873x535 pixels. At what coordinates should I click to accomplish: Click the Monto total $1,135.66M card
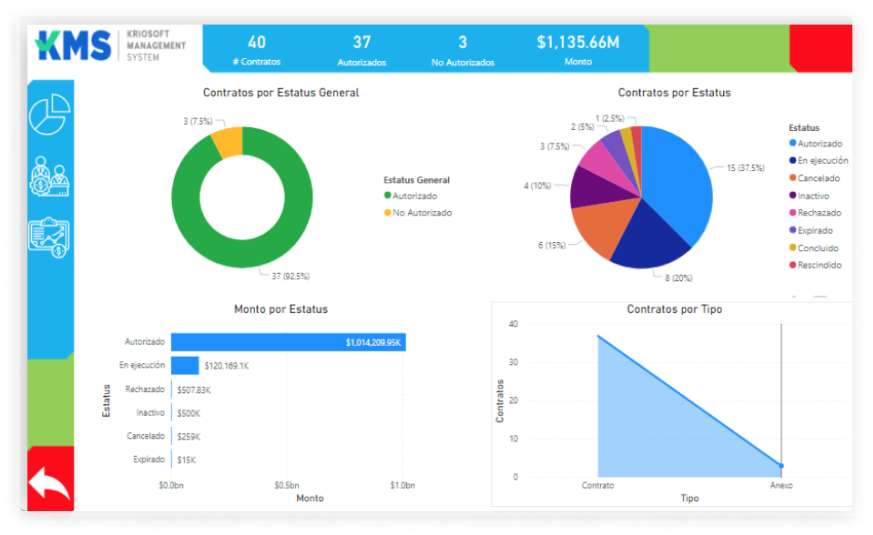tap(577, 50)
